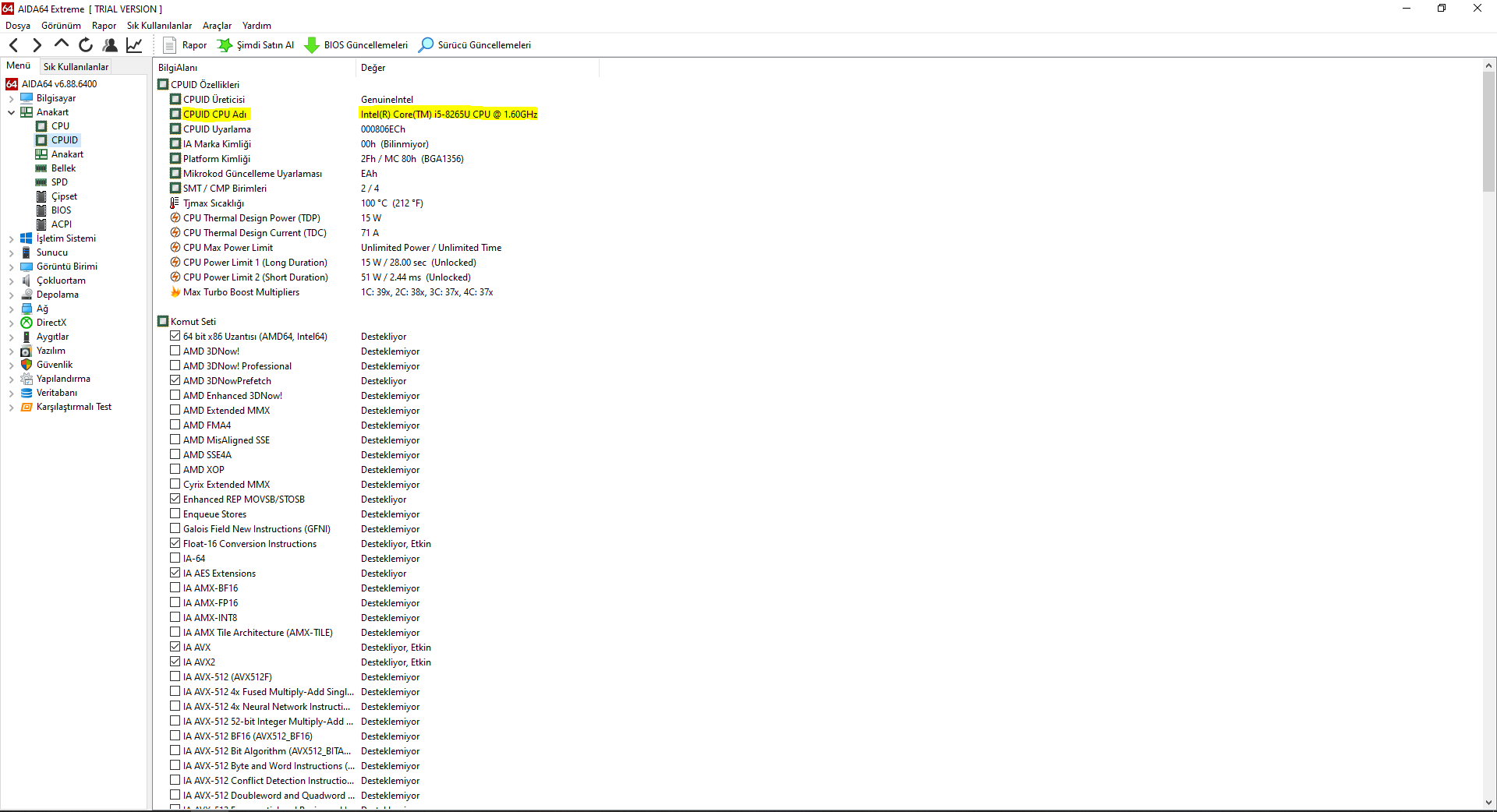The image size is (1497, 812).
Task: Click the BilgiAlanı column header
Action: point(254,68)
